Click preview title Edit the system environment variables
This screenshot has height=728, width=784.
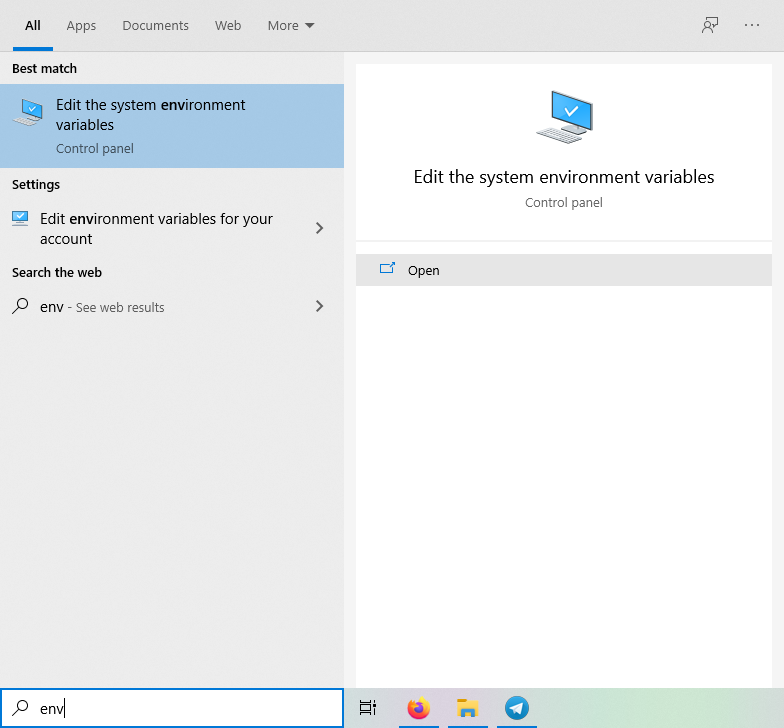564,177
